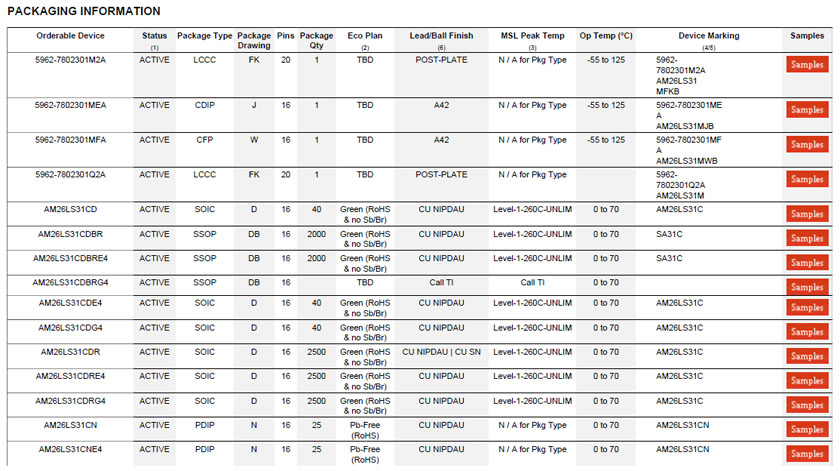Click Samples in the AM26LS31CDBRG4 row

pyautogui.click(x=807, y=287)
